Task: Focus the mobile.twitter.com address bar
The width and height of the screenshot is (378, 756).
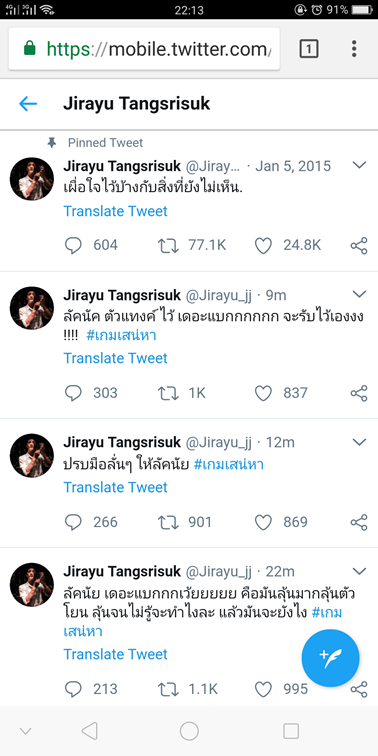Action: point(144,49)
